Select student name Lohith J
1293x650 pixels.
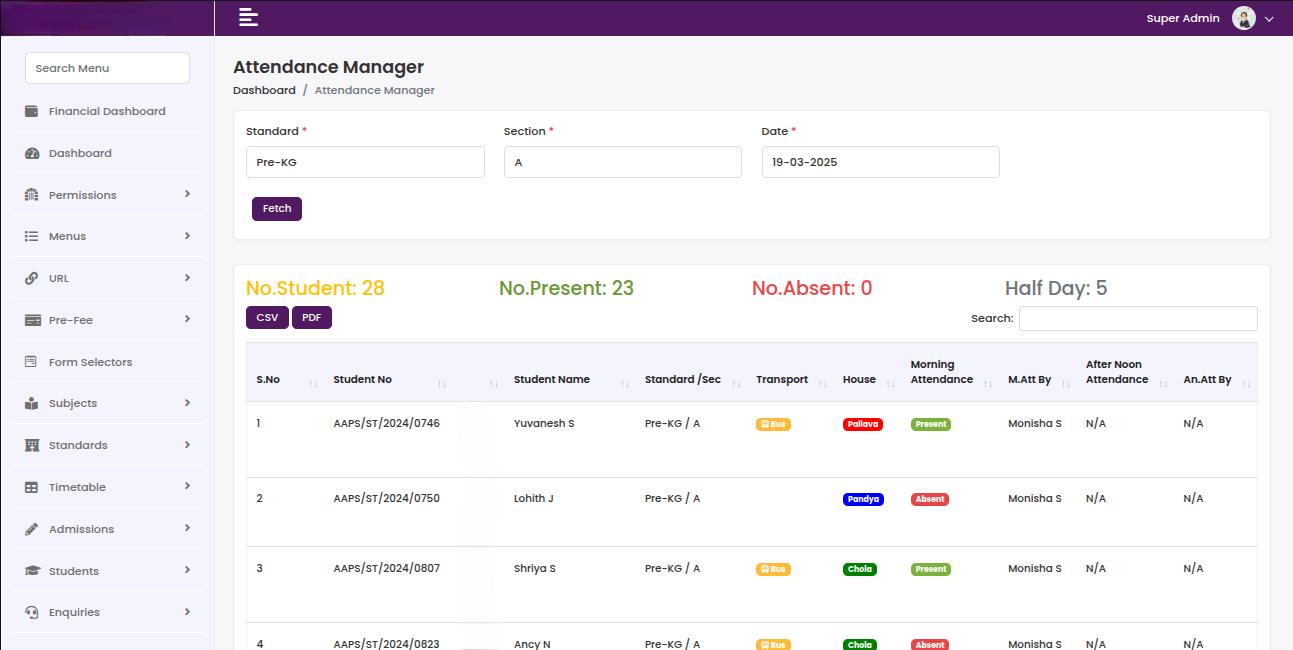(534, 498)
